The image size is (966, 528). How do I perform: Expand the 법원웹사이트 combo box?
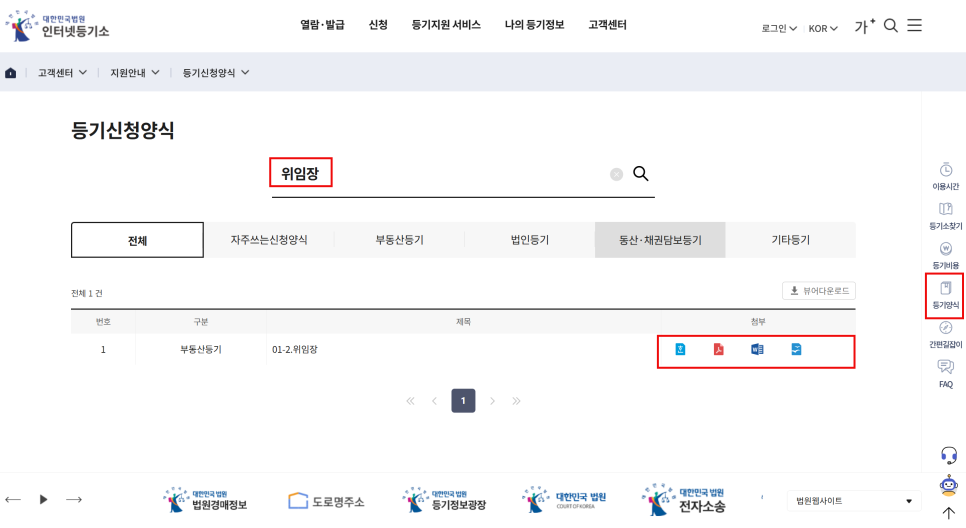coord(853,501)
